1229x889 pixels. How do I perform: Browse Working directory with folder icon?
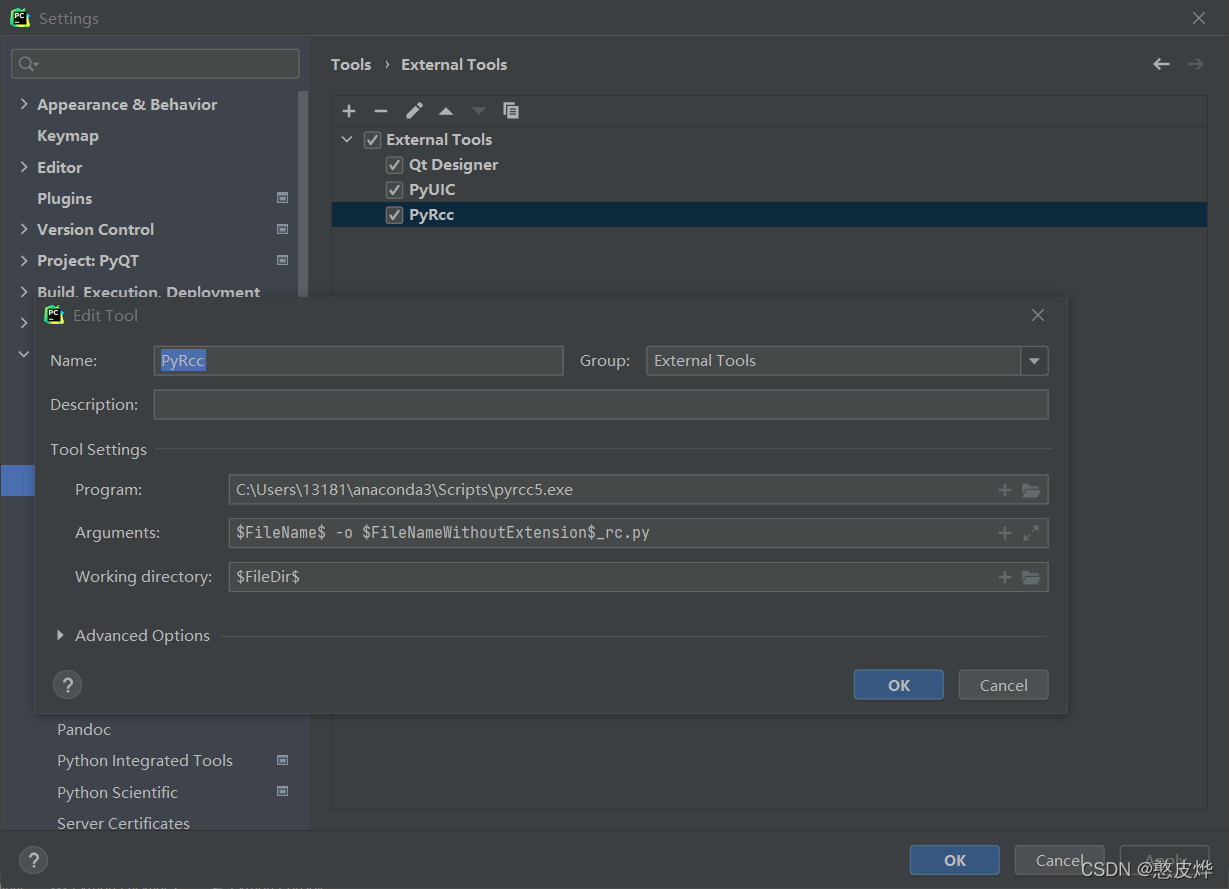click(x=1031, y=577)
